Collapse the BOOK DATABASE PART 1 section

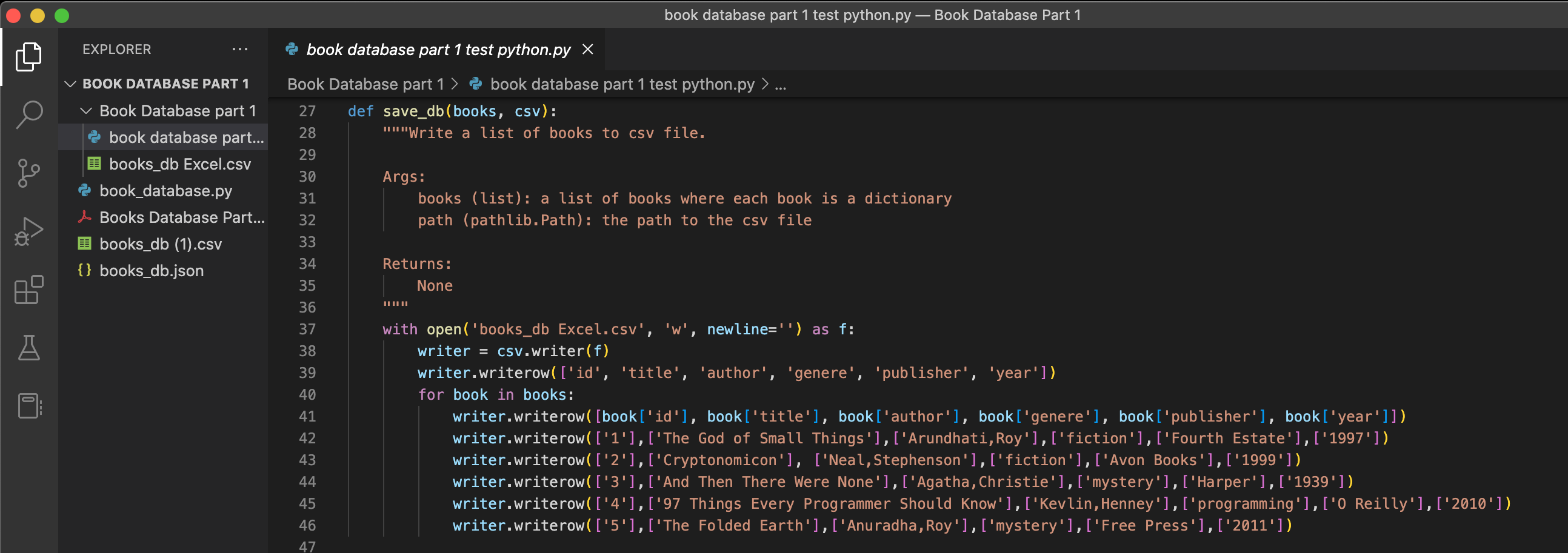(x=71, y=84)
